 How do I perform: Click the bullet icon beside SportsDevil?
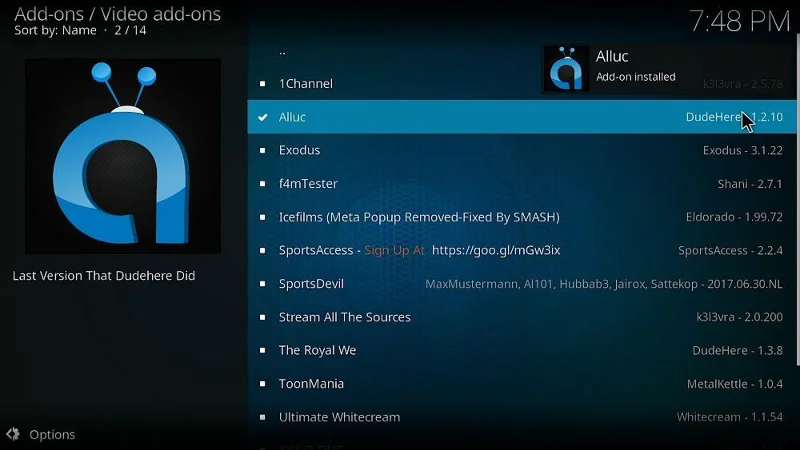pyautogui.click(x=262, y=284)
